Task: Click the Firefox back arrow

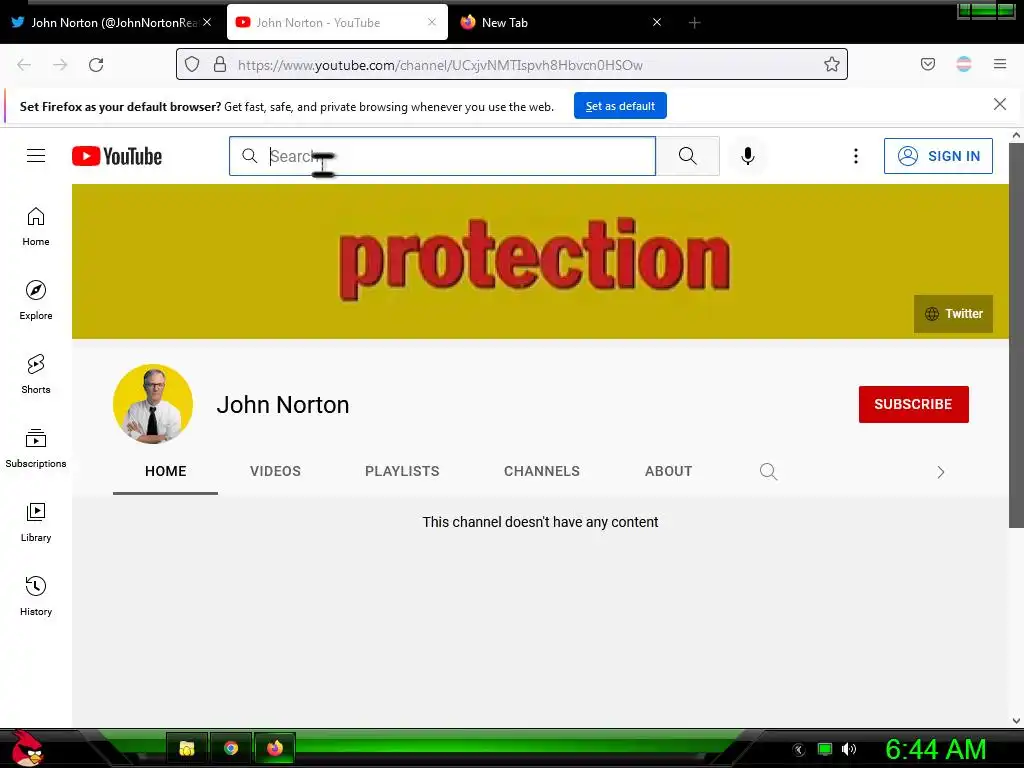Action: pyautogui.click(x=24, y=65)
